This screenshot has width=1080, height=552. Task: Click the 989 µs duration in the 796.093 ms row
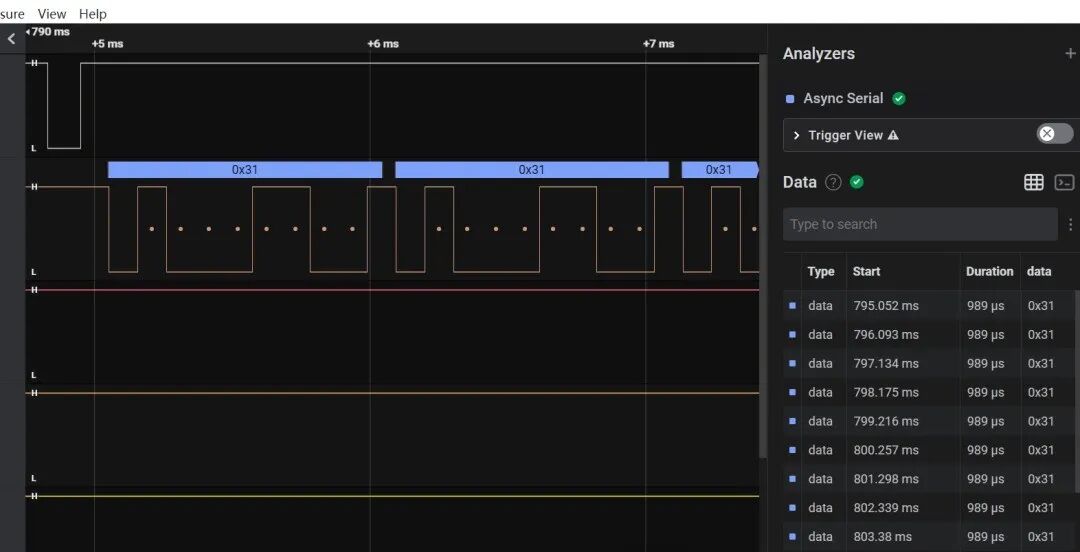click(x=986, y=334)
